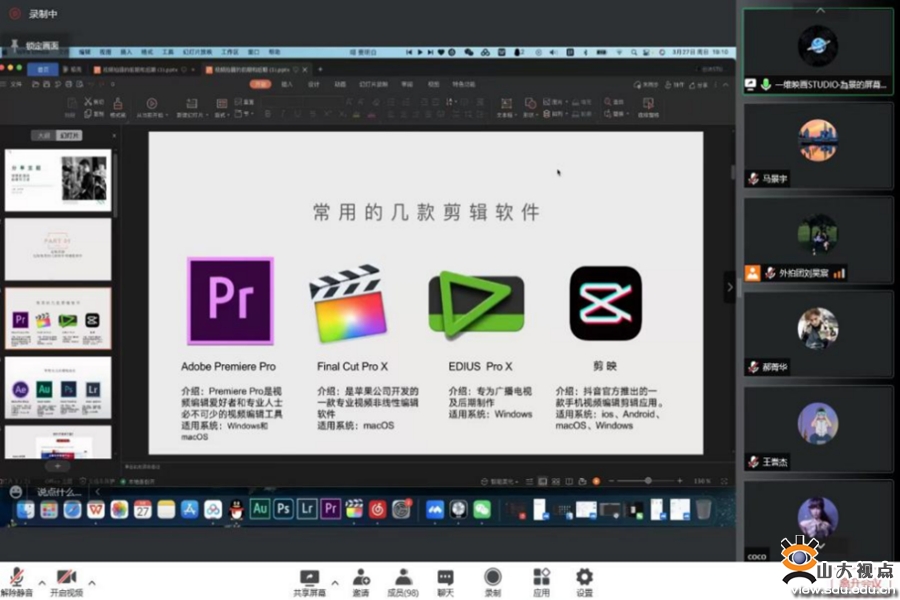Select participant tile 外拍团刘昊宸
Image resolution: width=900 pixels, height=600 pixels.
pyautogui.click(x=818, y=240)
